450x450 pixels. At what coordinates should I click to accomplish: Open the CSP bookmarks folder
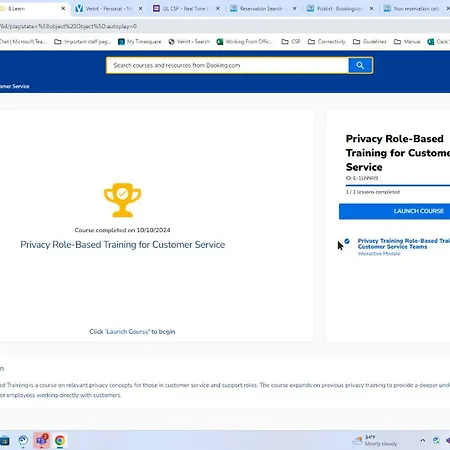[291, 42]
